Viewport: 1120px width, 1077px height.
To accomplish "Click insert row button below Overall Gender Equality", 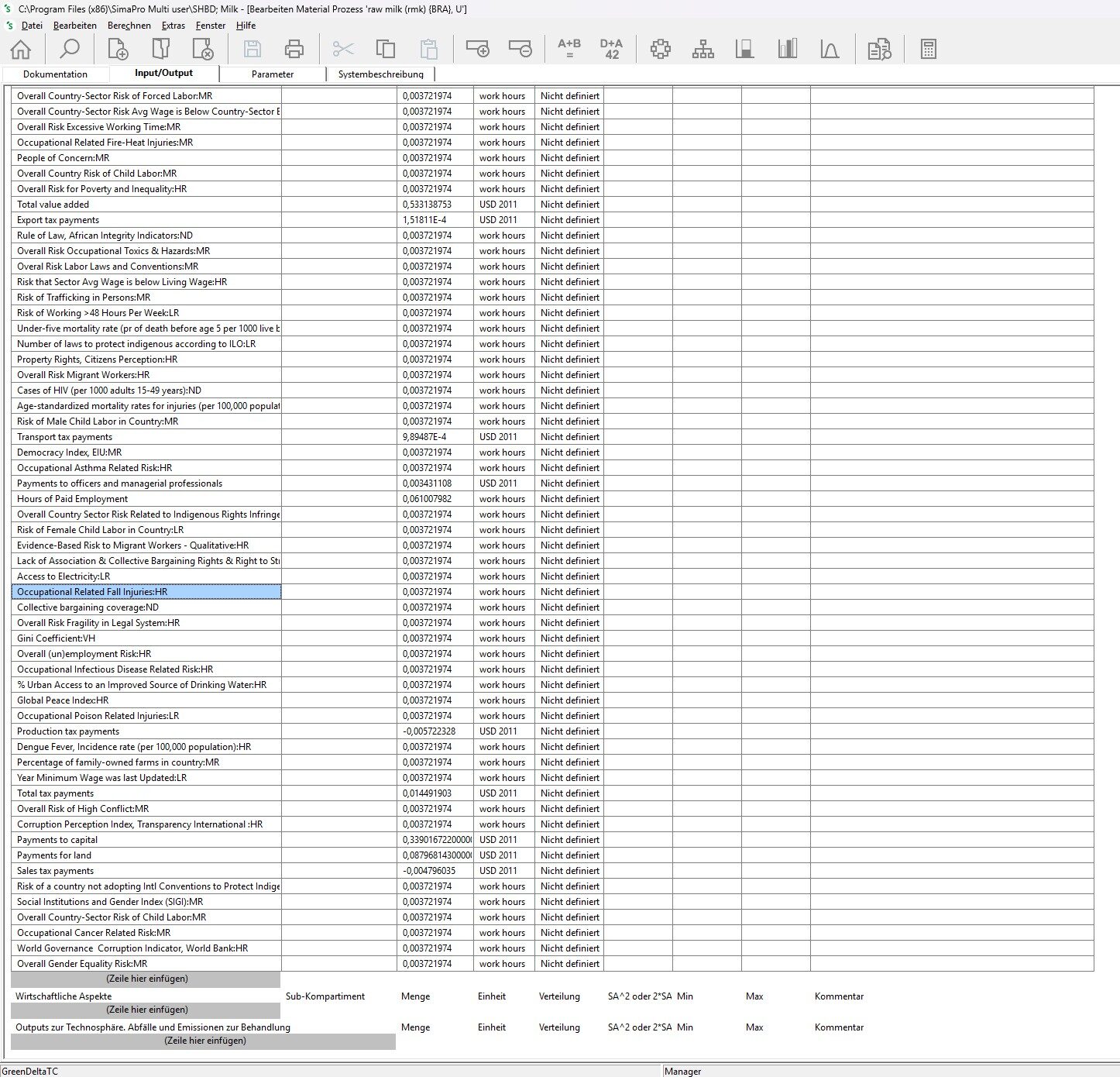I will 147,979.
